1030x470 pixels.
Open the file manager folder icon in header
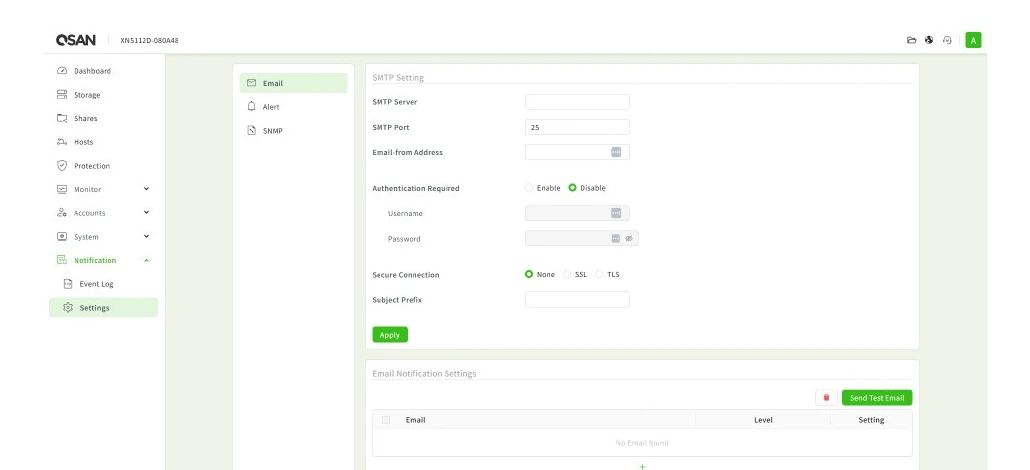point(911,40)
